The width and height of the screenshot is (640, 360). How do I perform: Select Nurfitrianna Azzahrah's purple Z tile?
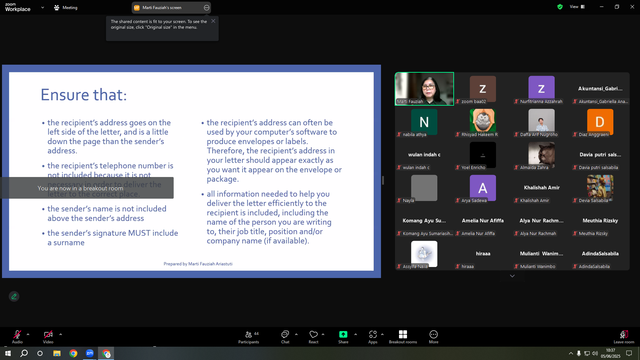click(x=541, y=89)
